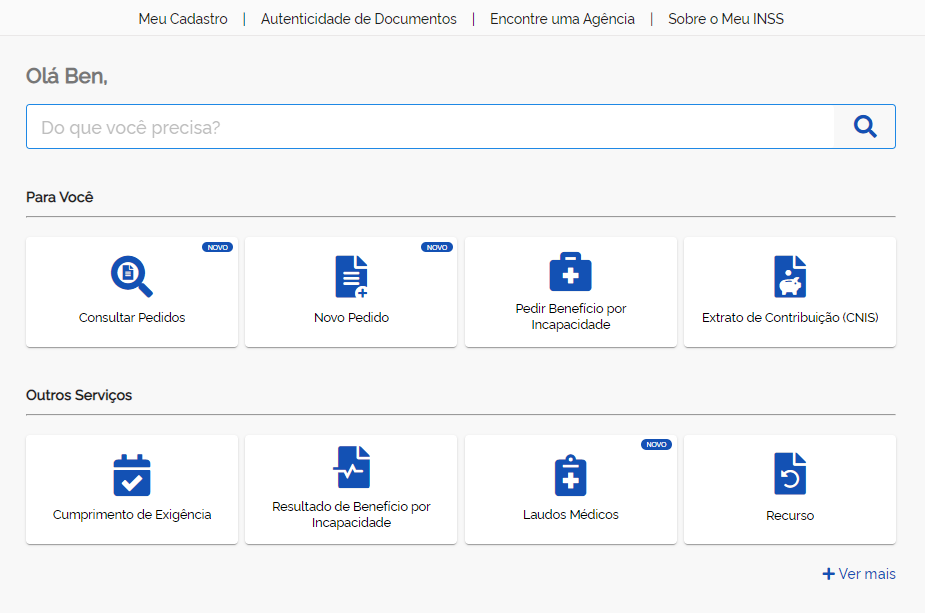This screenshot has height=613, width=925.
Task: Click the calendar check icon for Cumprimento de Exigência
Action: (x=132, y=475)
